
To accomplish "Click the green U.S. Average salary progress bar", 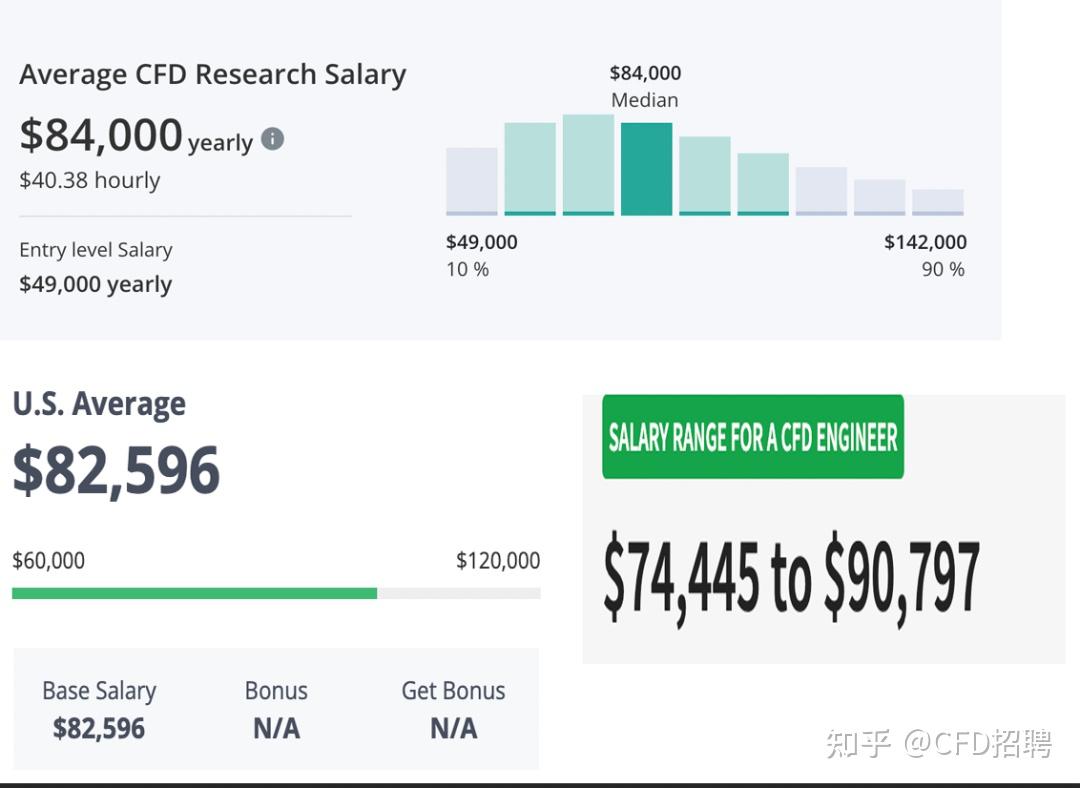I will click(x=194, y=593).
